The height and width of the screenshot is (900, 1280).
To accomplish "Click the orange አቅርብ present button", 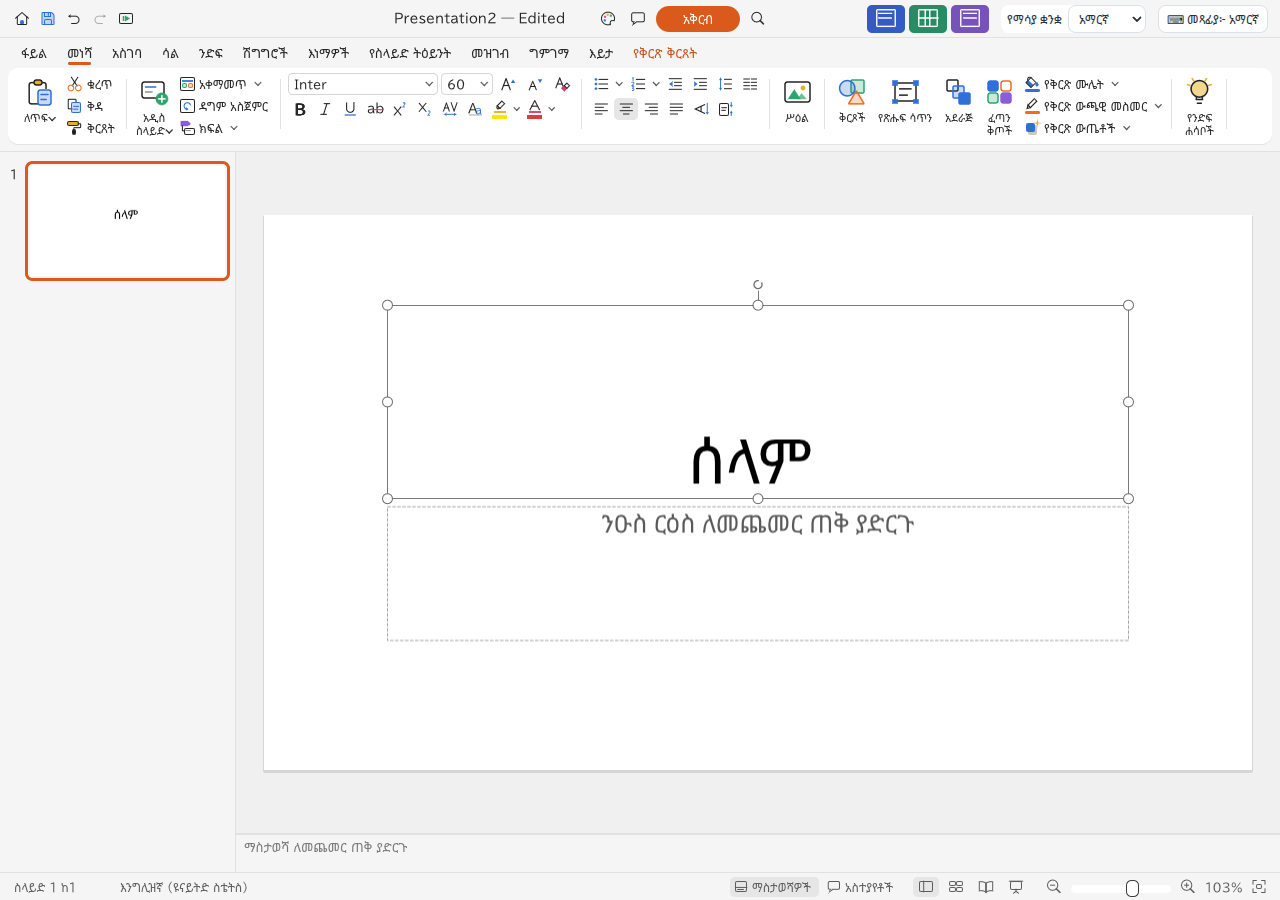I will click(698, 19).
